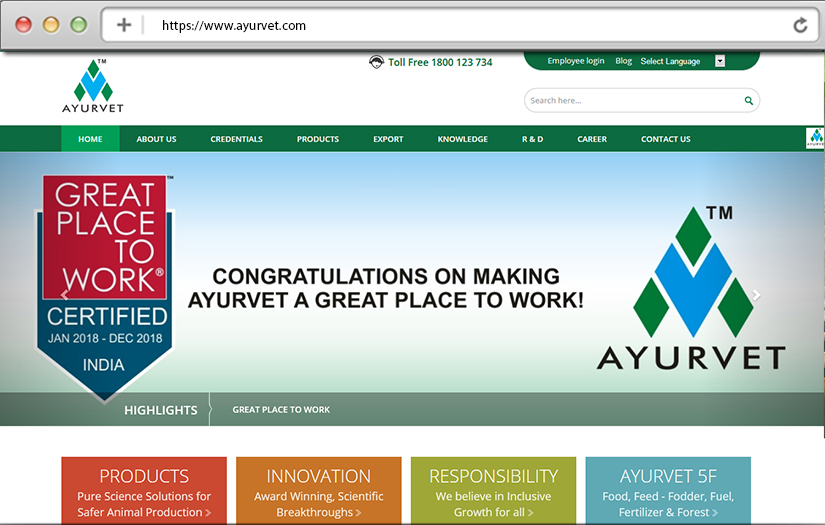This screenshot has height=525, width=825.
Task: Open the INNOVATION orange tile
Action: [x=319, y=490]
